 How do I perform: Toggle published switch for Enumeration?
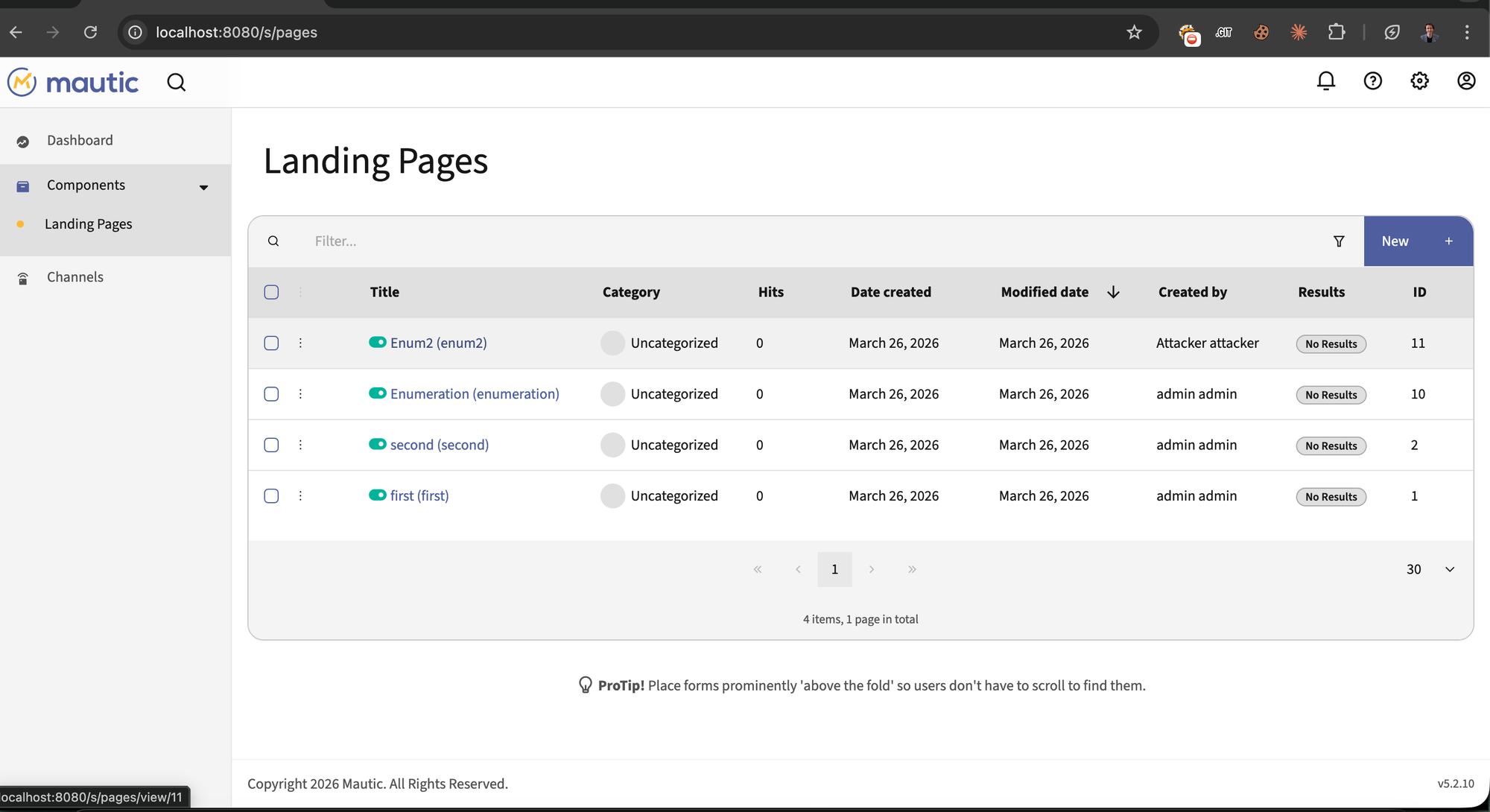pos(378,393)
